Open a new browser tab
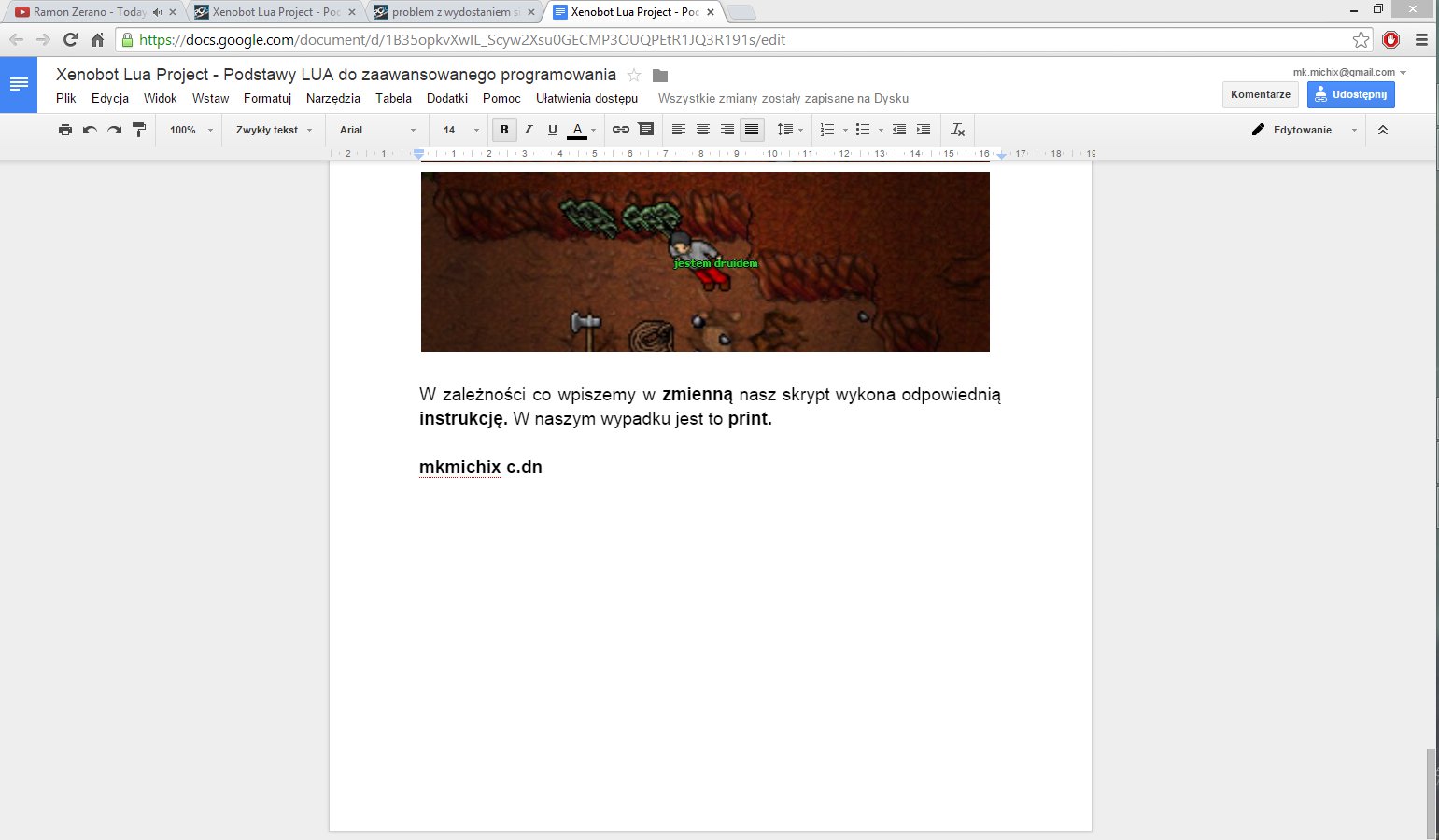This screenshot has width=1439, height=840. point(741,12)
